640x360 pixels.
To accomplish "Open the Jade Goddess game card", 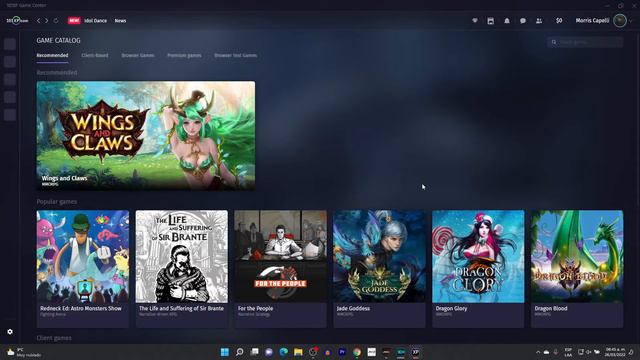I will (x=379, y=269).
